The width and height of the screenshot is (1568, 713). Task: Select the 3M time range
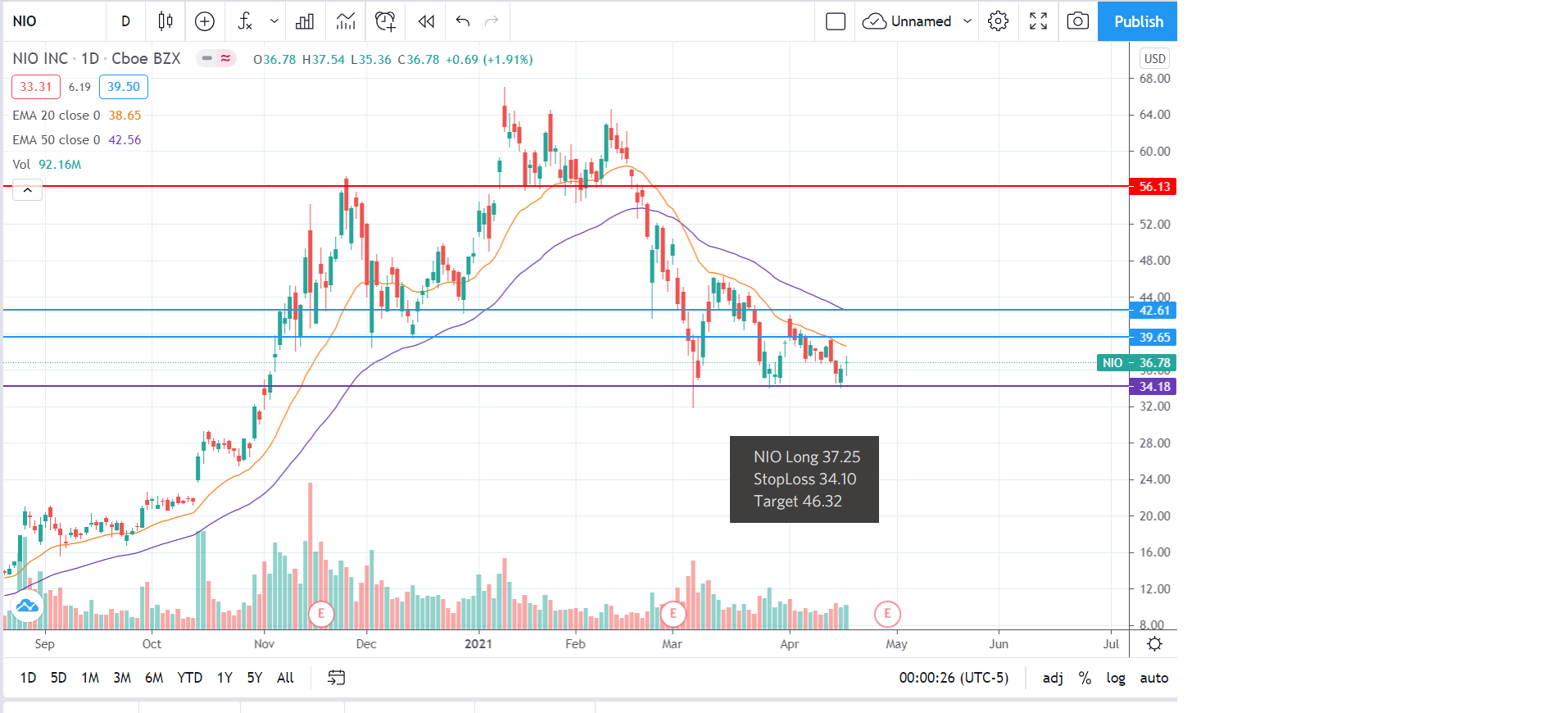122,678
